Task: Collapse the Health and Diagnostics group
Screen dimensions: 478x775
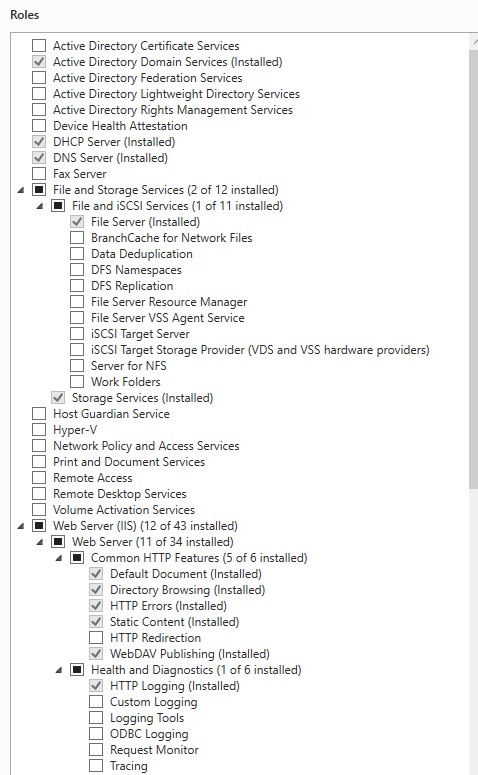Action: (x=59, y=670)
